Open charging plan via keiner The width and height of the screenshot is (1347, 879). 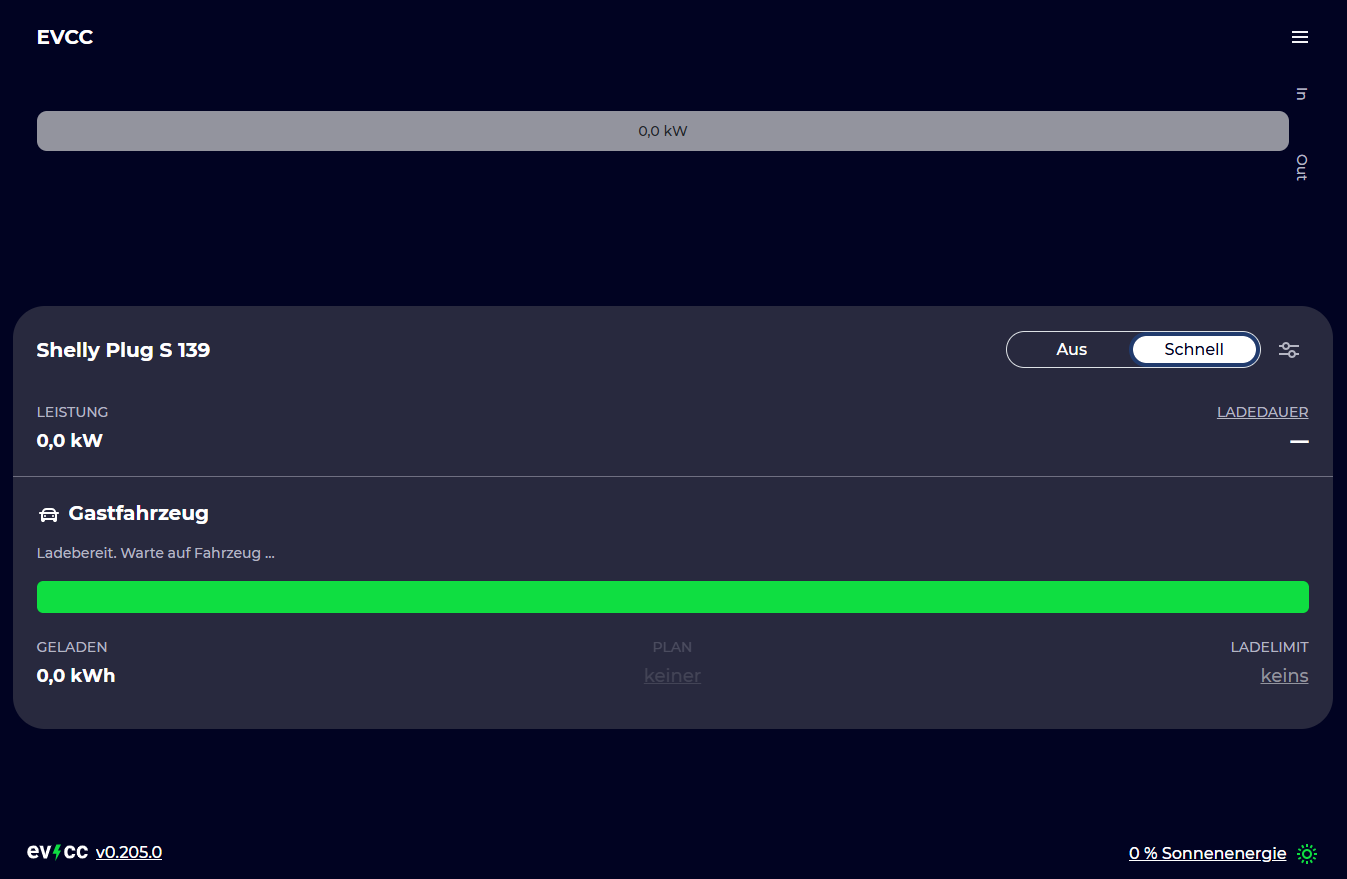tap(672, 676)
